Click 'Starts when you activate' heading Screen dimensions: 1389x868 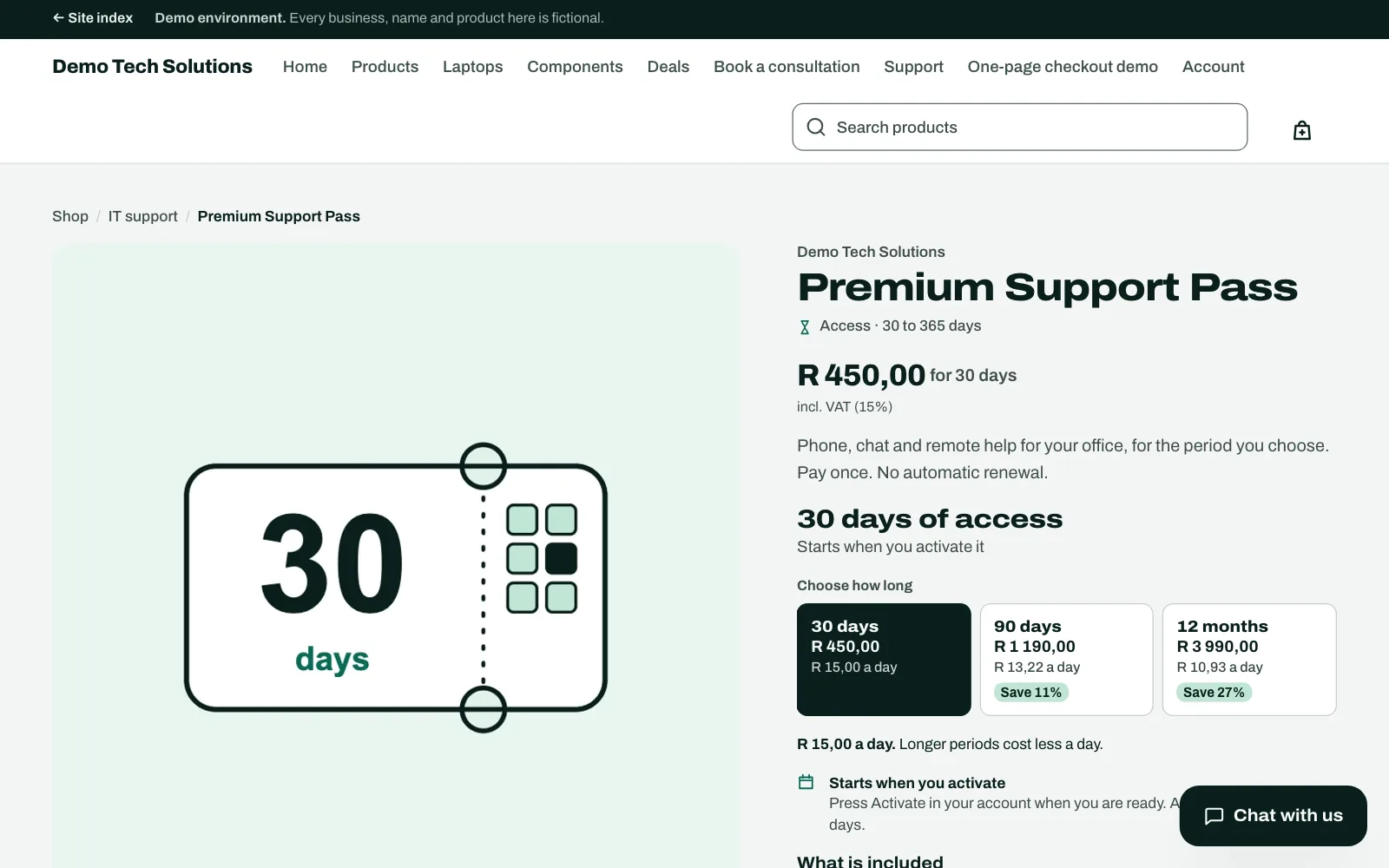[917, 783]
